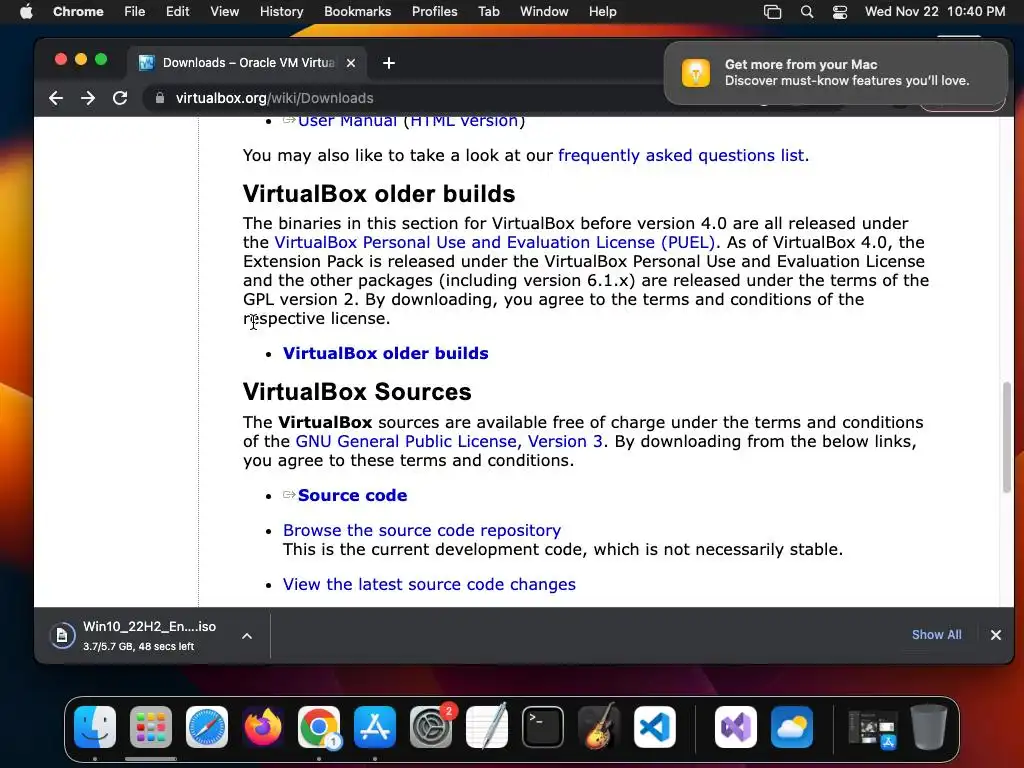Reload the VirtualBox downloads page
1024x768 pixels.
(x=120, y=98)
